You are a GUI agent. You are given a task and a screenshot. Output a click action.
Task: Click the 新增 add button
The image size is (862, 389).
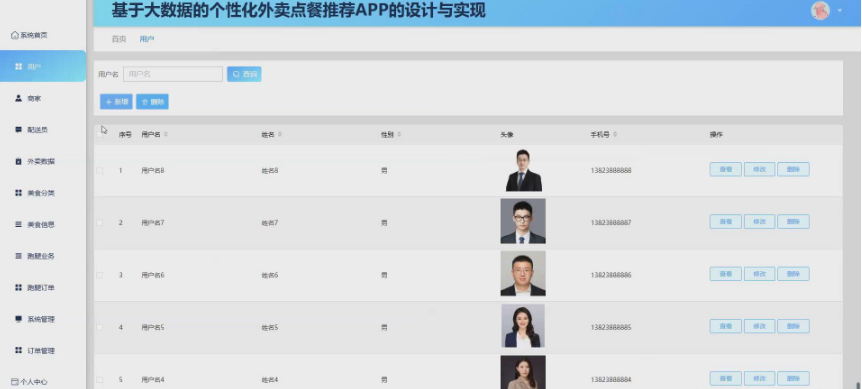coord(116,102)
